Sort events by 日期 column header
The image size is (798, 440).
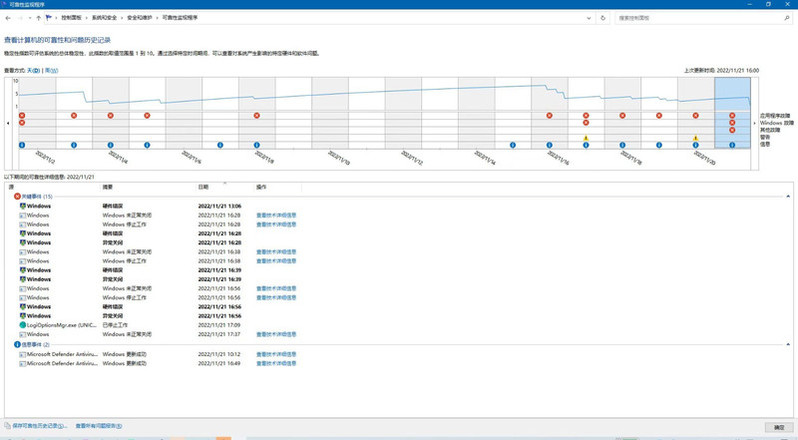[x=204, y=187]
